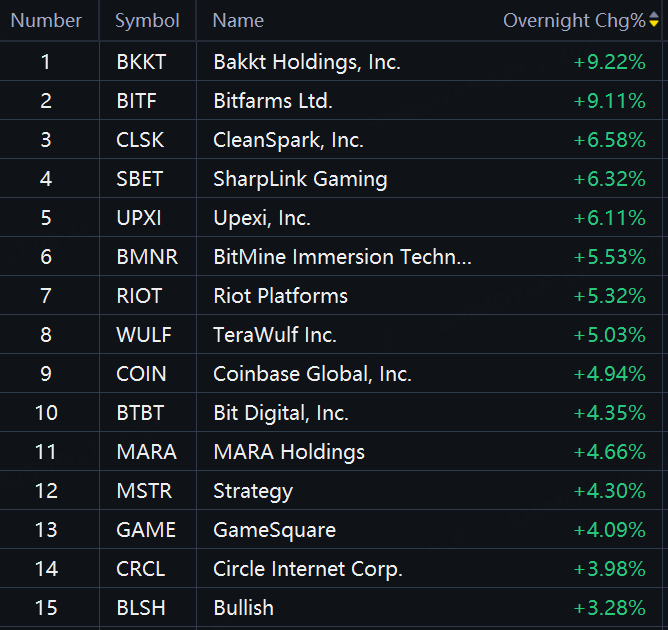The width and height of the screenshot is (668, 630).
Task: Open the BKKT ticker symbol
Action: 141,62
